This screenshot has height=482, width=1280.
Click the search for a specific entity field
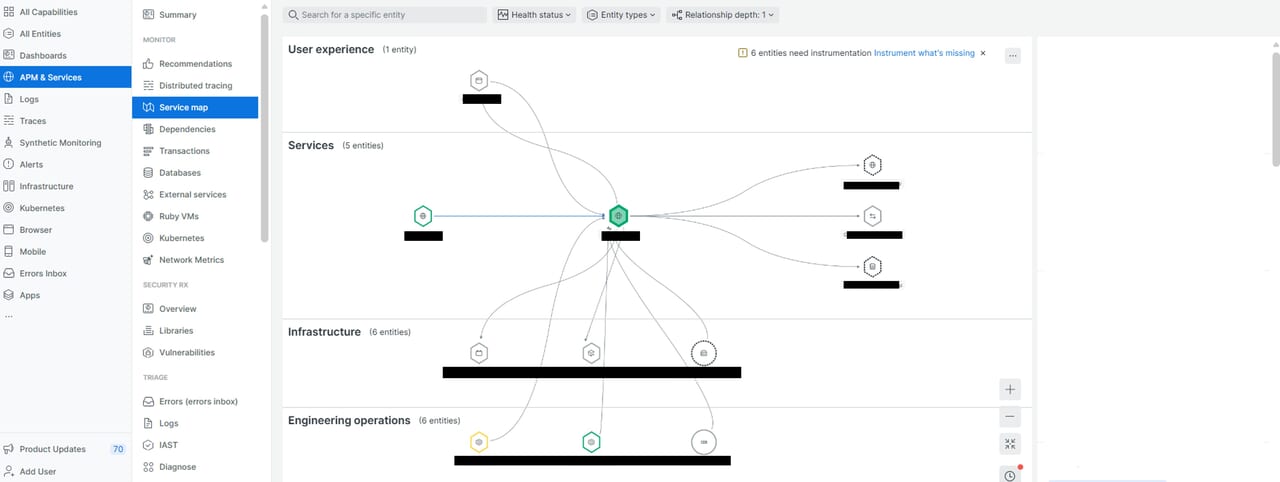click(386, 15)
